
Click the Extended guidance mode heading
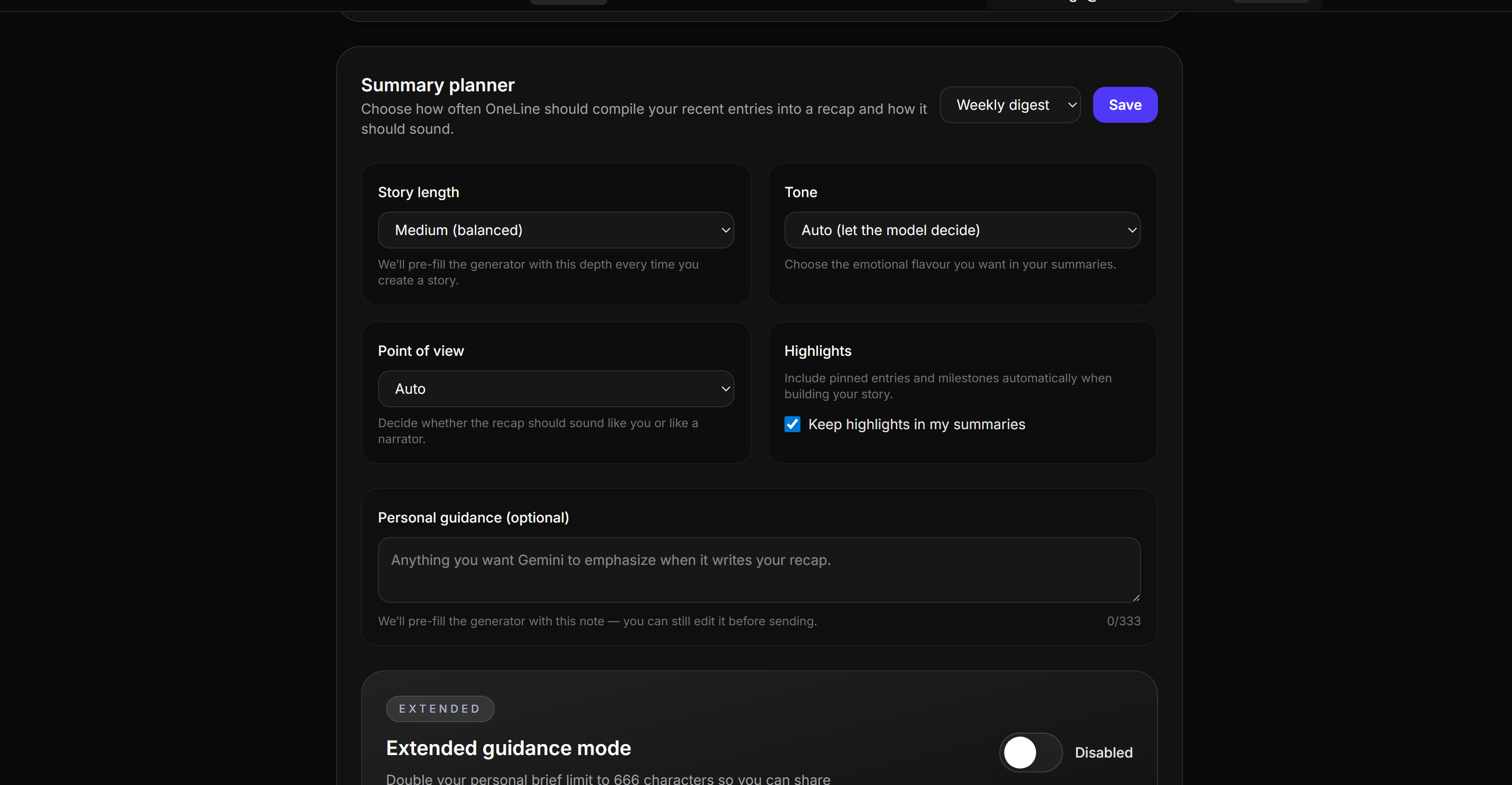click(508, 748)
